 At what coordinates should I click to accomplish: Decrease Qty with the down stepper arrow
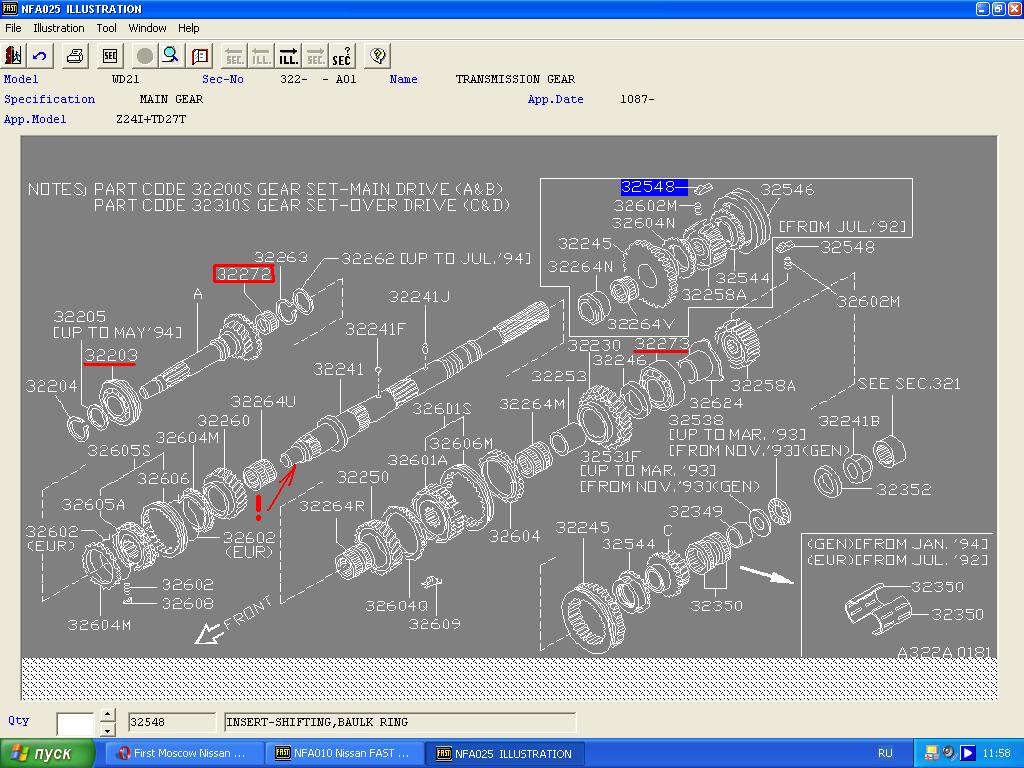[108, 729]
